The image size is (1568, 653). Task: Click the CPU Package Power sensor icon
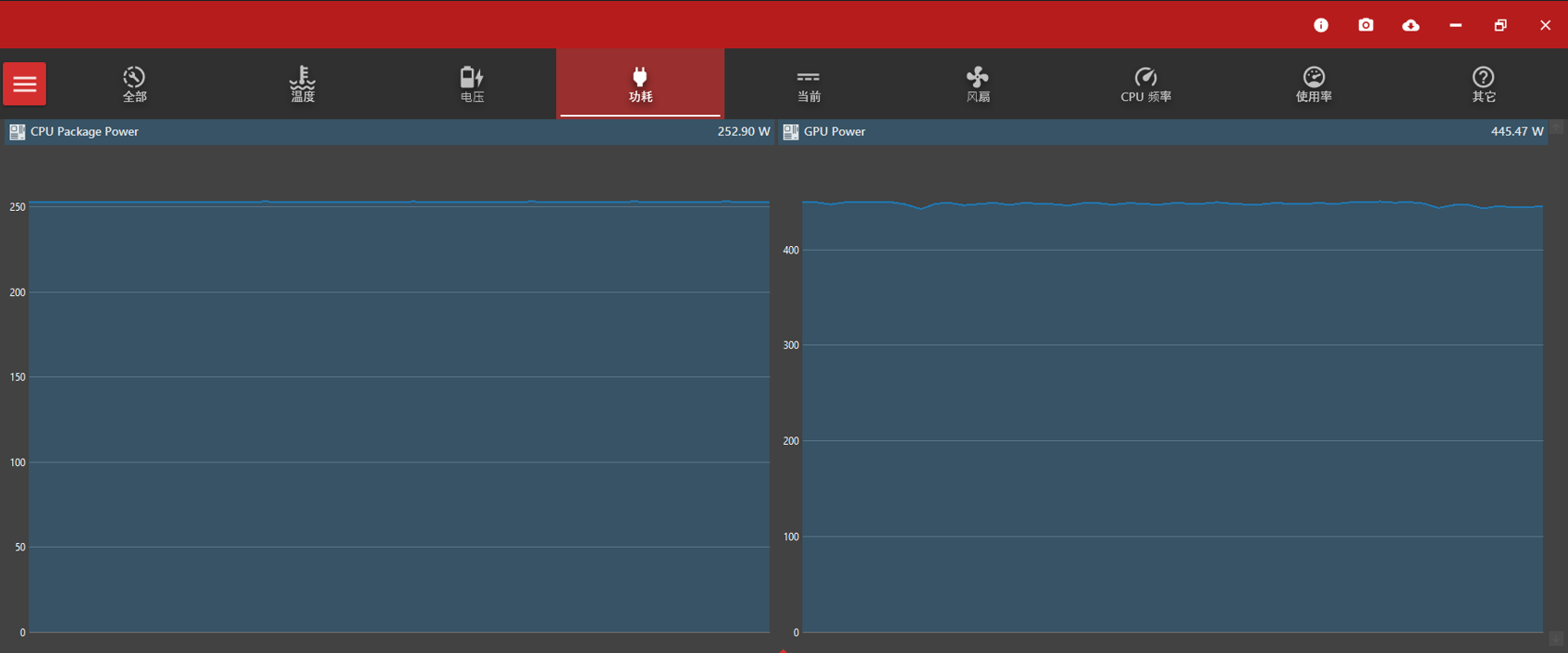17,132
